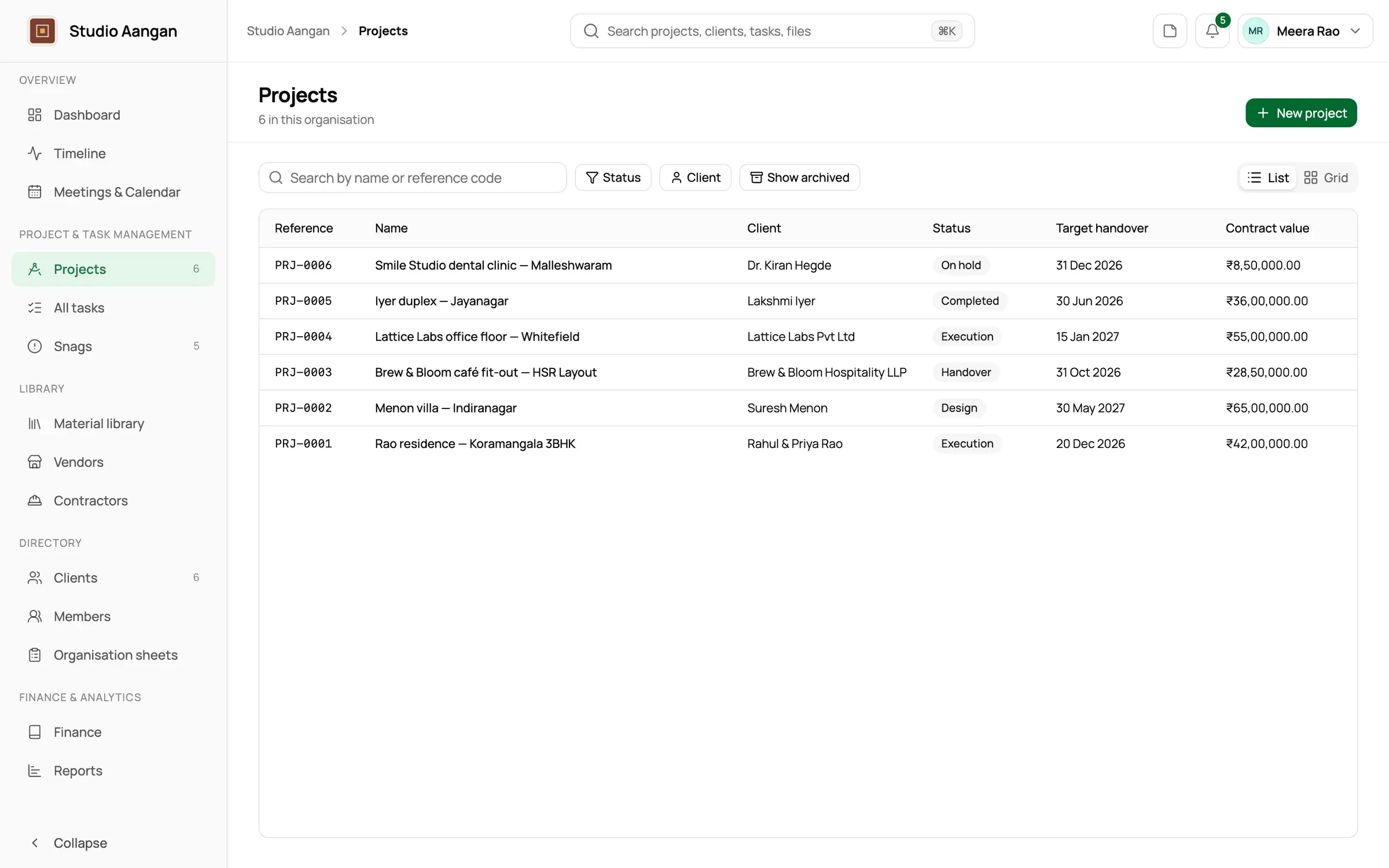
Task: Open Organisation sheets
Action: [113, 654]
